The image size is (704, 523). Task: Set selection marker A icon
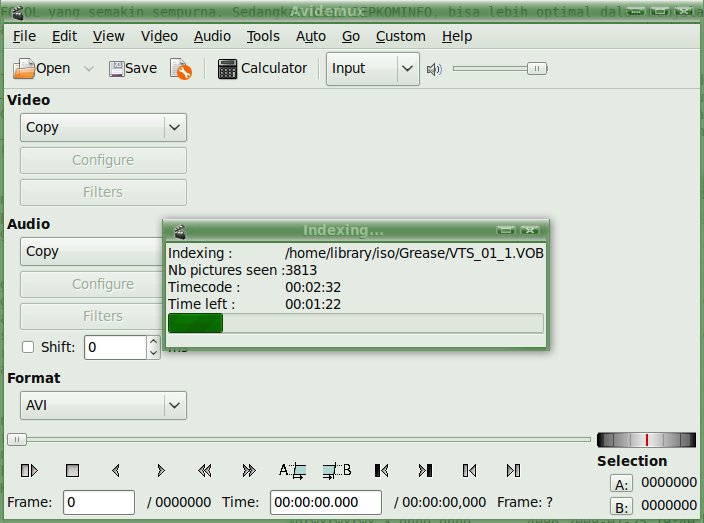tap(293, 470)
